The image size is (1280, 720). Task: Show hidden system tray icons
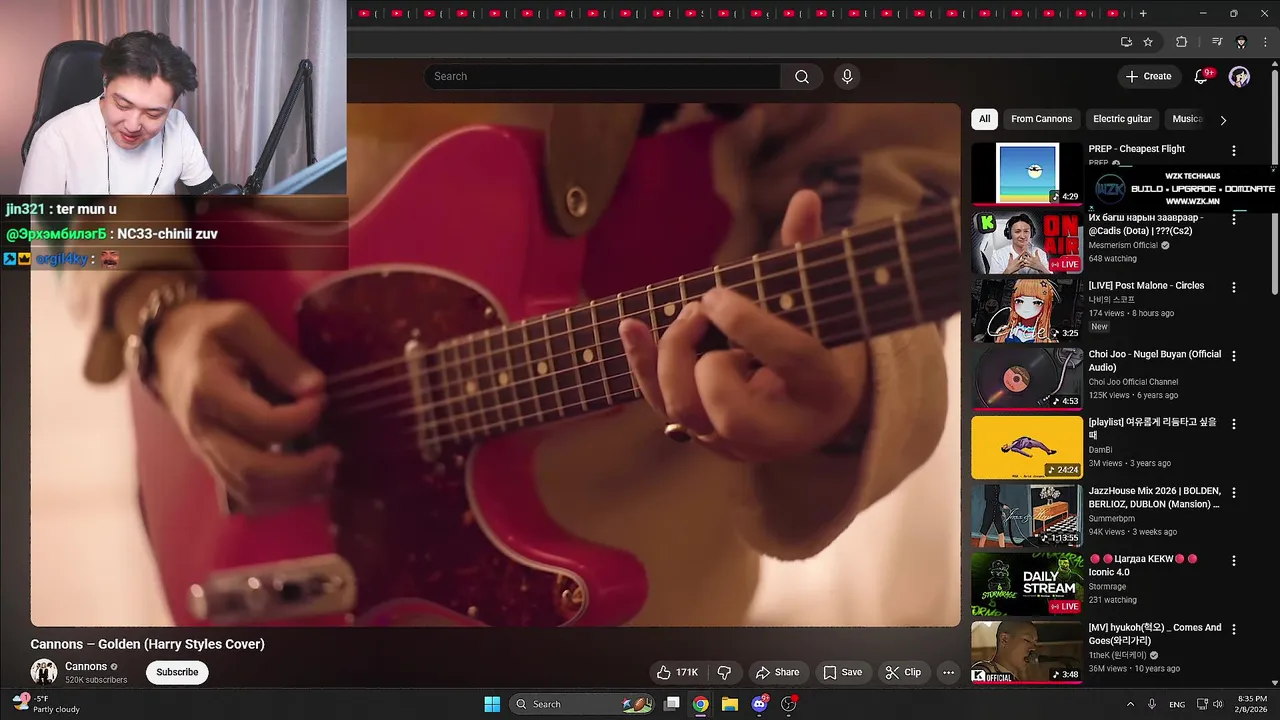[1130, 704]
